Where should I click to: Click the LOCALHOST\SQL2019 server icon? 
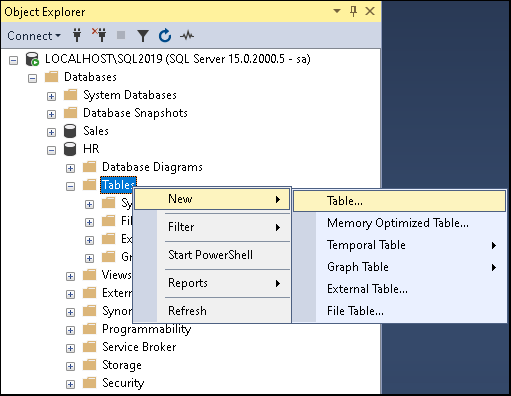point(32,59)
